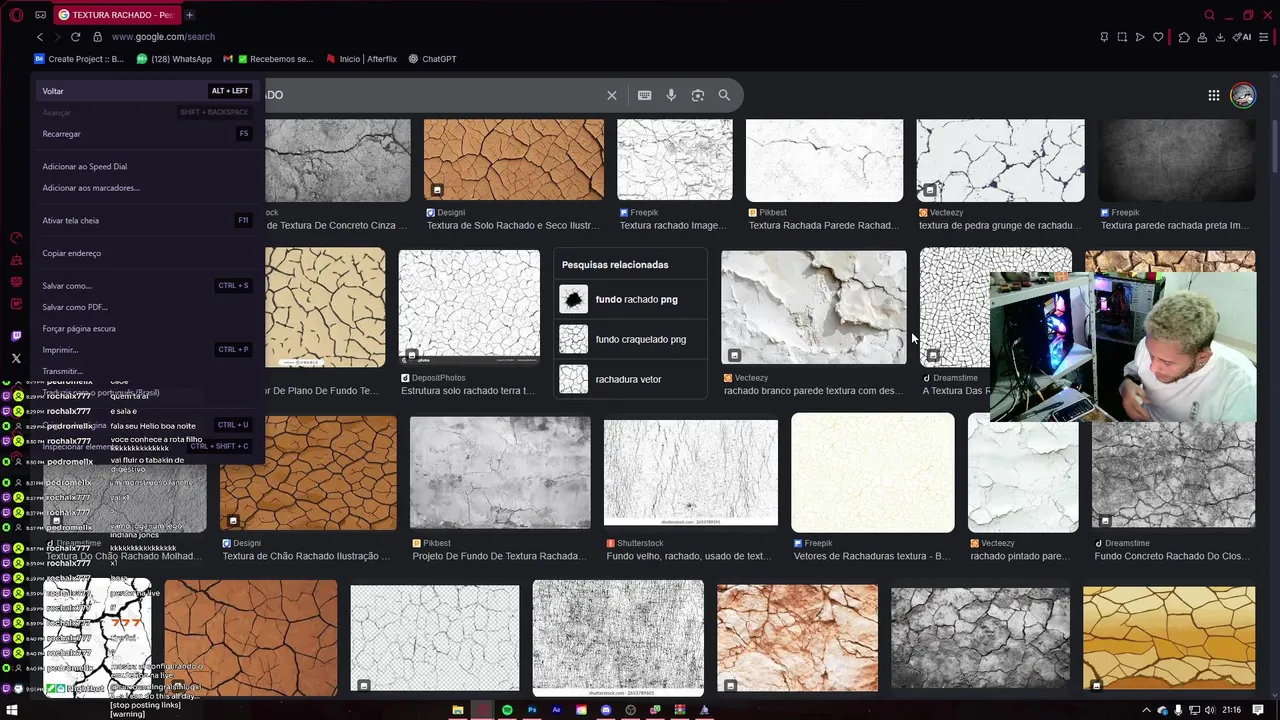The image size is (1280, 720).
Task: Choose Transmitir in the context menu
Action: pyautogui.click(x=146, y=371)
